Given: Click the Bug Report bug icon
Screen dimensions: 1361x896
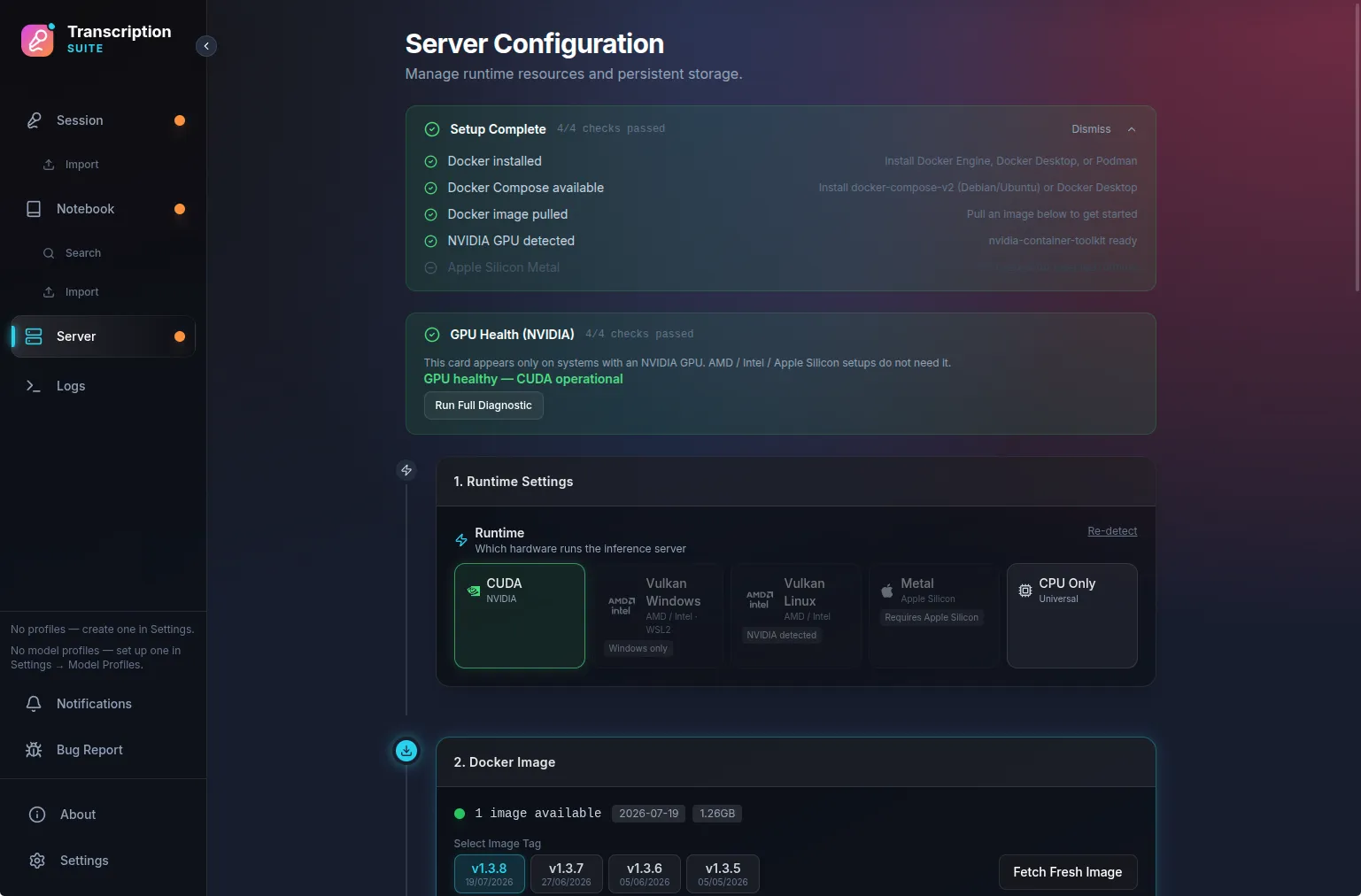Looking at the screenshot, I should click(34, 750).
